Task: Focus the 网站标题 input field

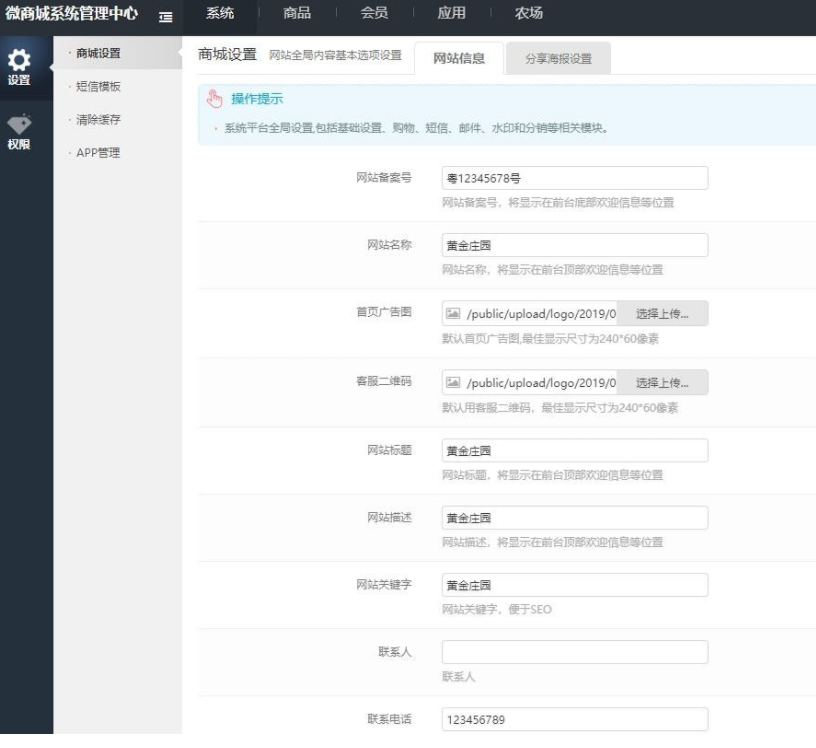Action: tap(575, 450)
